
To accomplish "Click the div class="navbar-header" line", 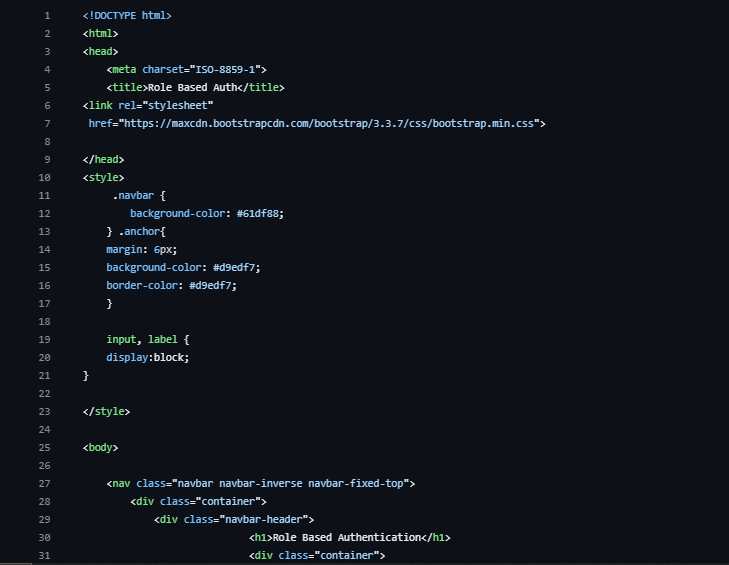I will pos(234,519).
